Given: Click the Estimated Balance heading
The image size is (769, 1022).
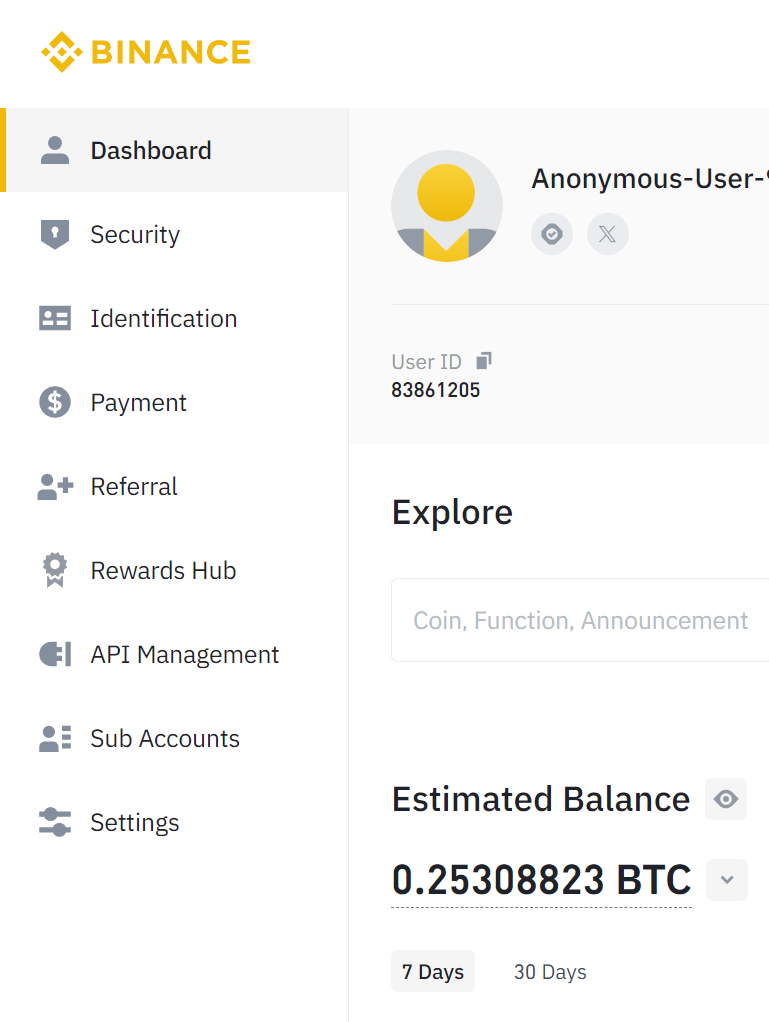Looking at the screenshot, I should (541, 799).
